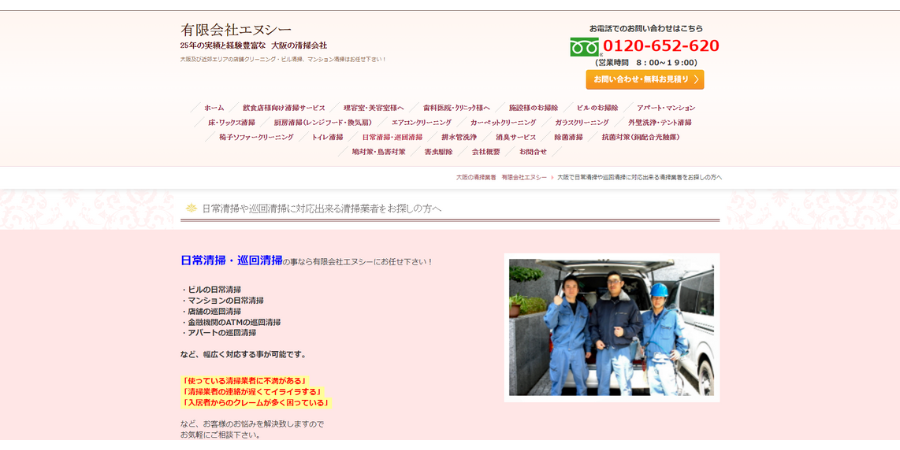
Task: Go to 害虫駆除 page
Action: point(439,153)
